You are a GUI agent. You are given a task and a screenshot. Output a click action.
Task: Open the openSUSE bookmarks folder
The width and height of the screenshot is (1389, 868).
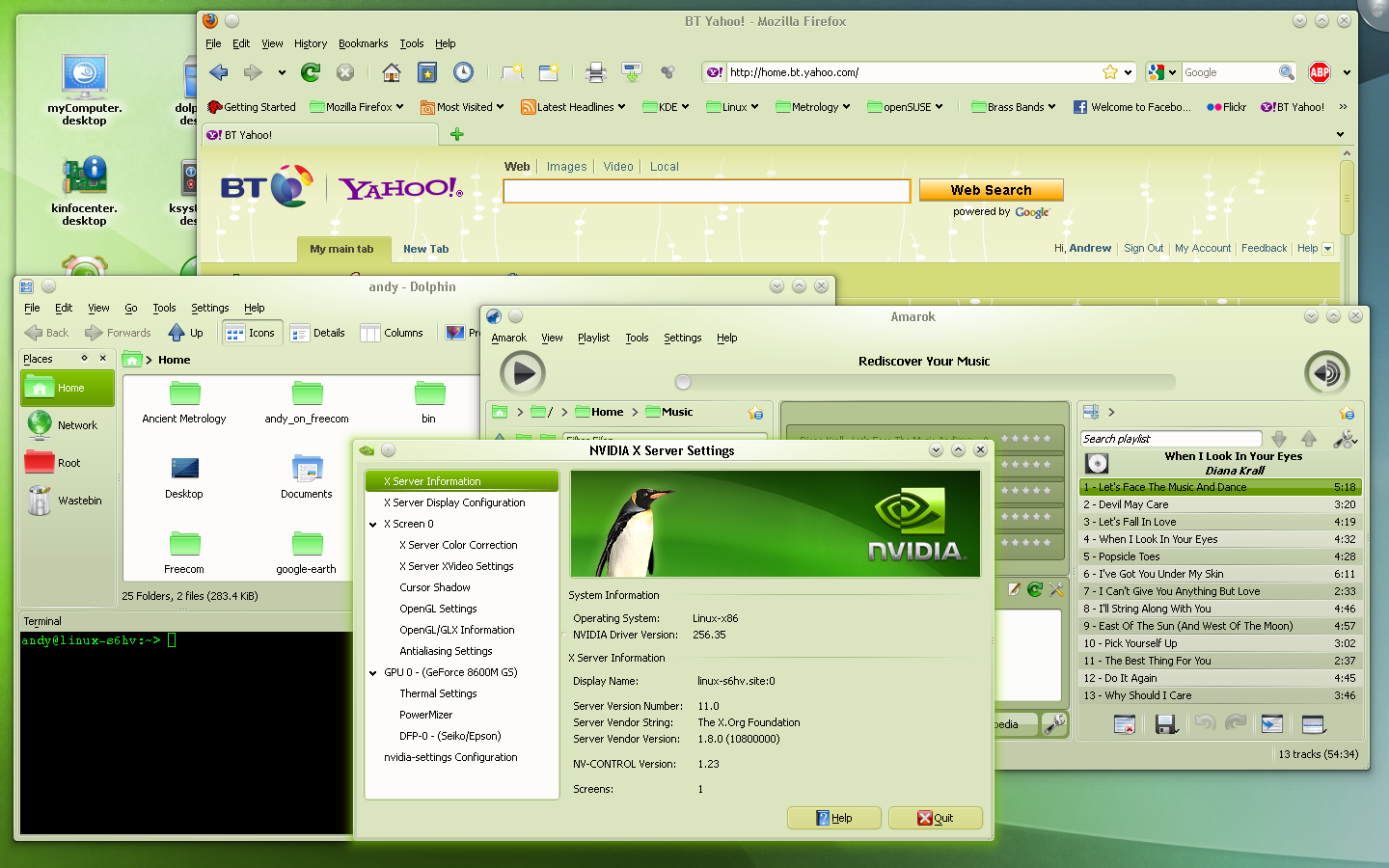[905, 107]
